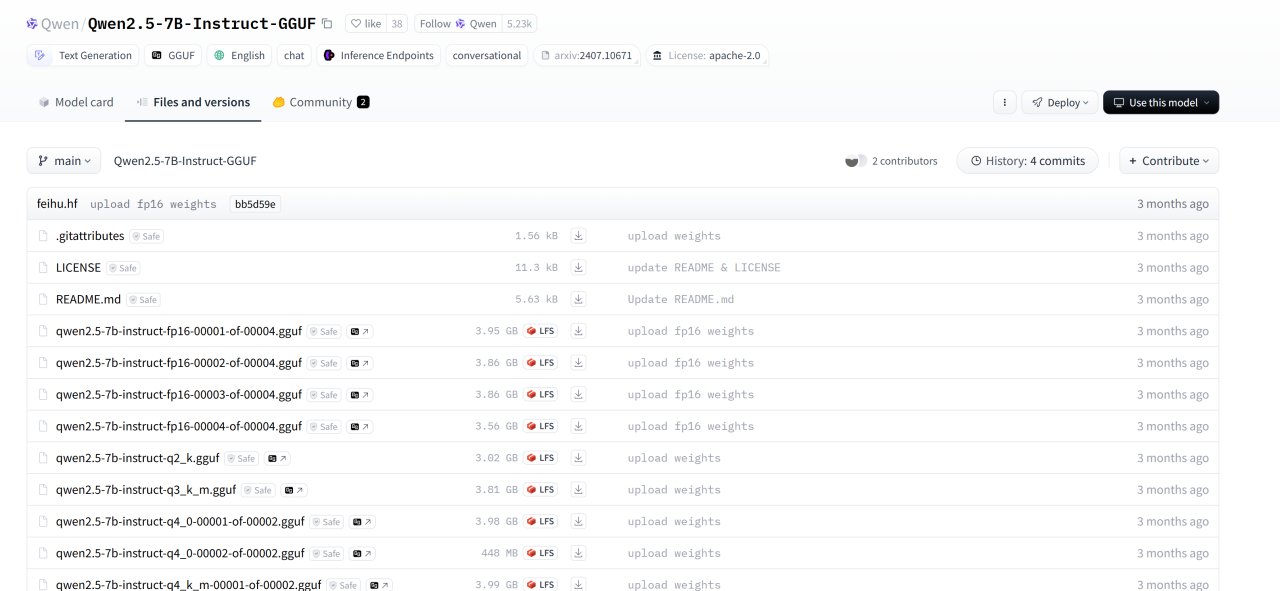
Task: Click the contributors avatar icon
Action: (x=856, y=161)
